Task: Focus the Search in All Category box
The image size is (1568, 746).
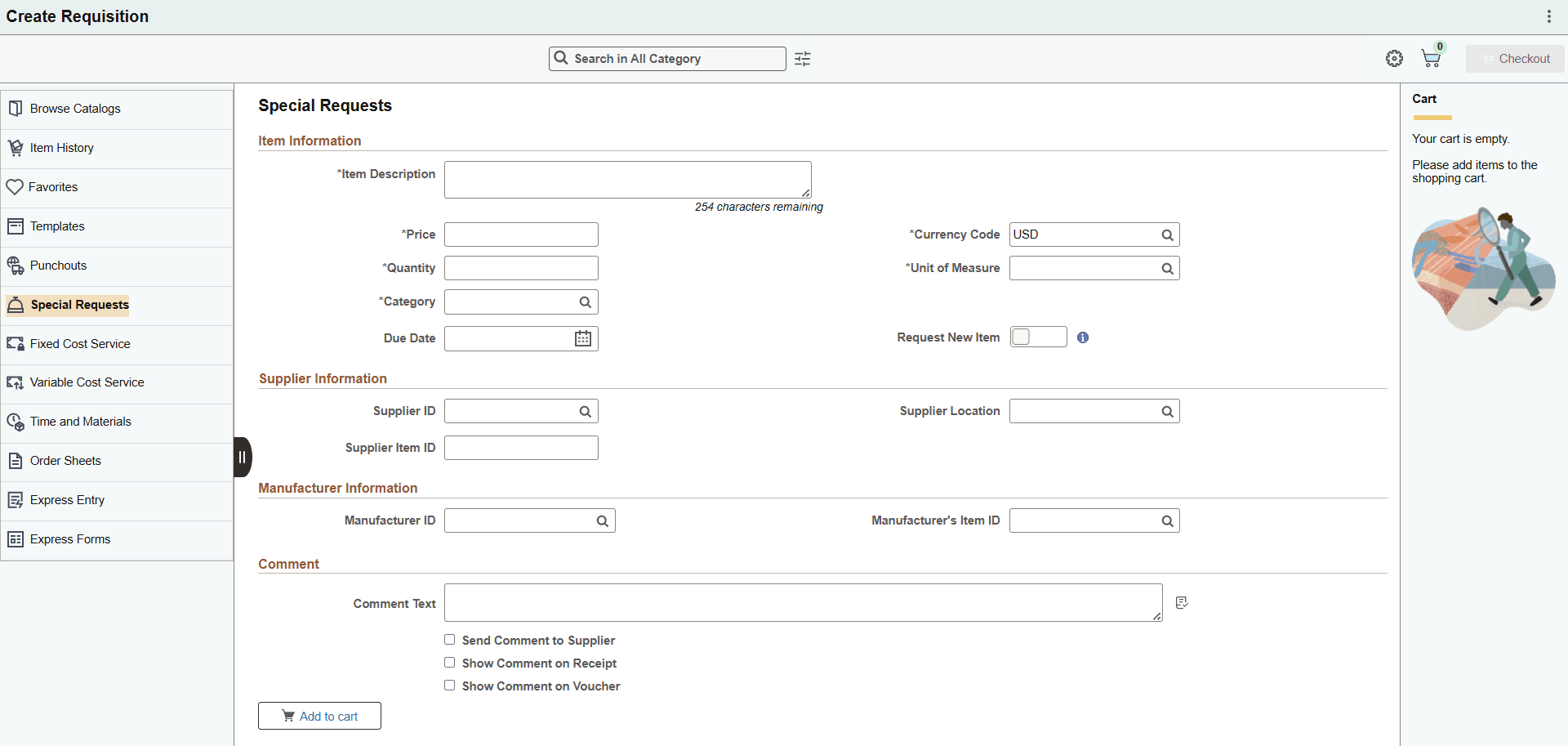Action: point(667,59)
